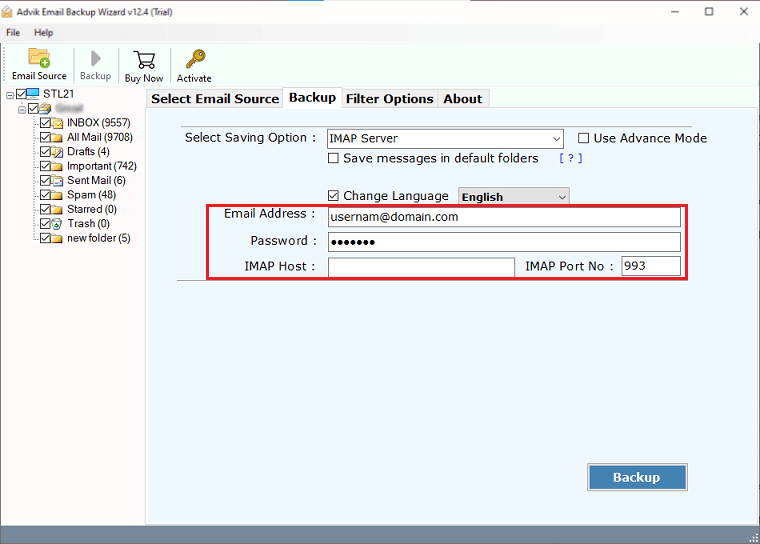Select the Sent Mail (6) label

[x=96, y=180]
